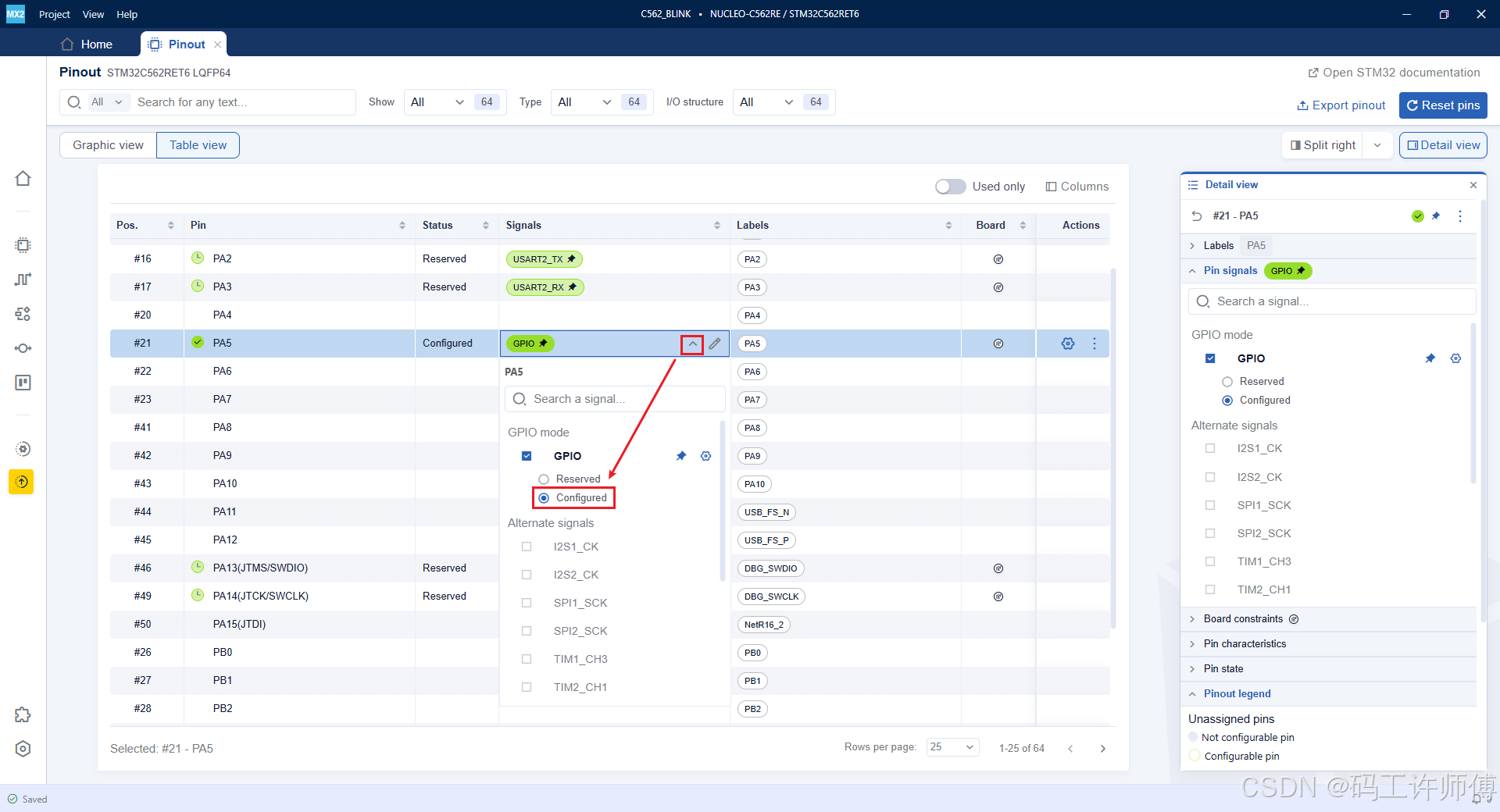
Task: Check SPI2_SCK in Detail view
Action: 1210,533
